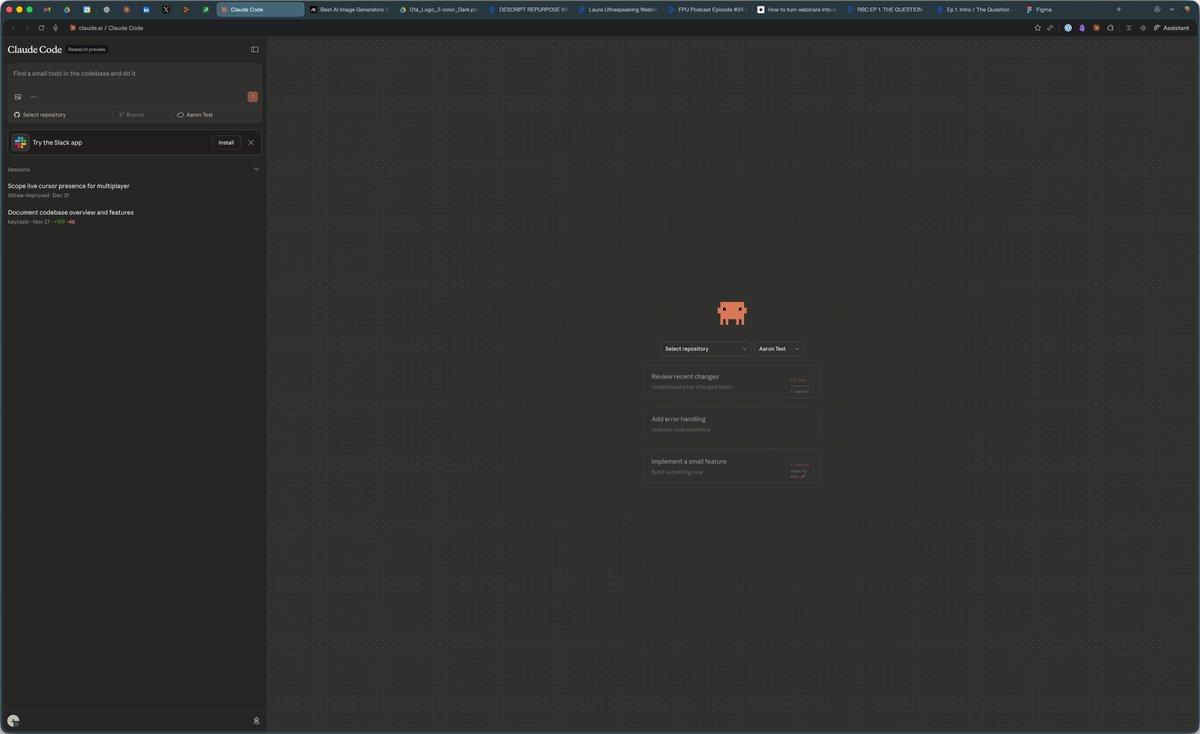Switch to Best AI Image Generators tab
This screenshot has height=734, width=1200.
click(x=349, y=9)
